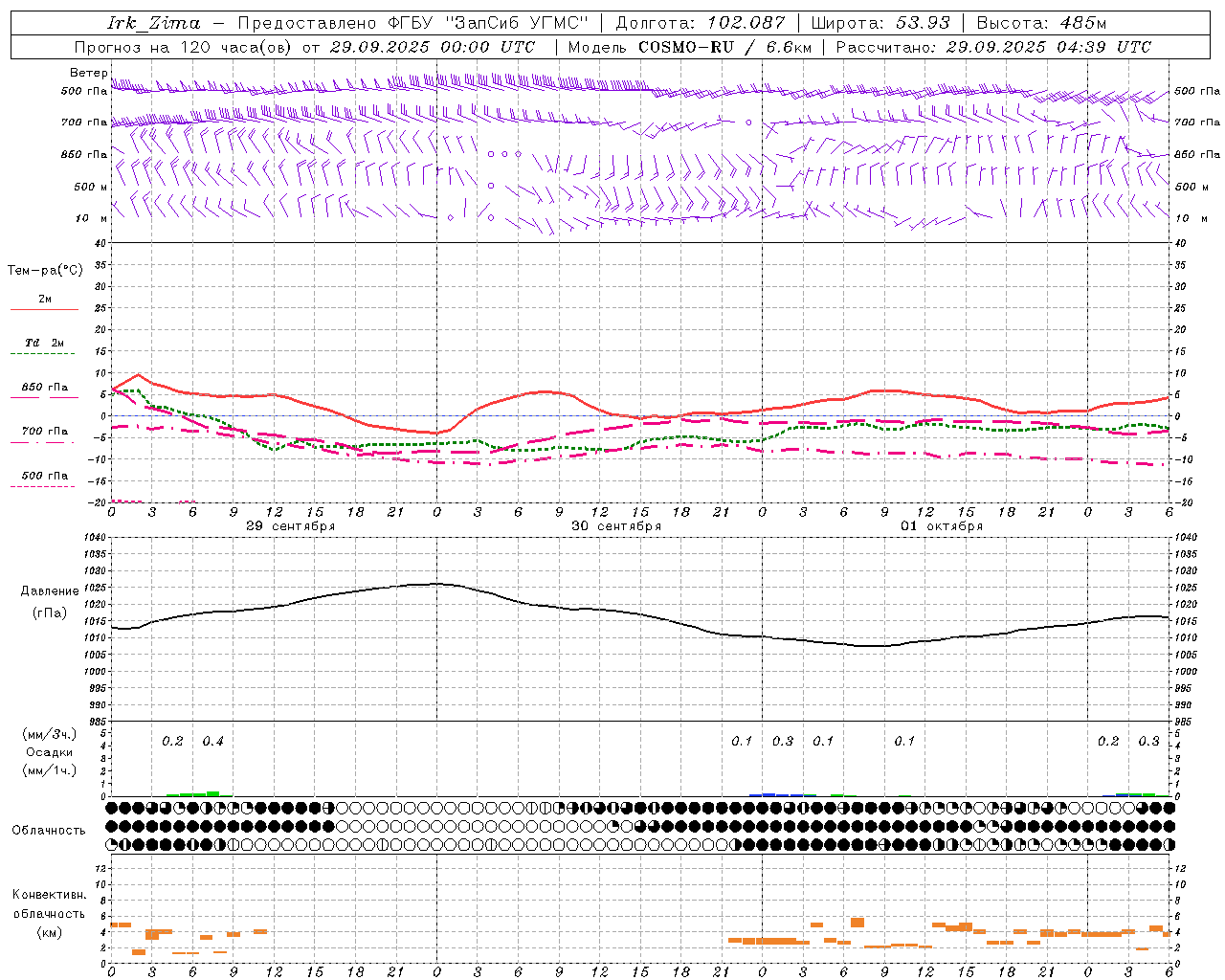The height and width of the screenshot is (980, 1225).
Task: Select the "850 гПа" entry in temperature legend
Action: click(x=45, y=388)
